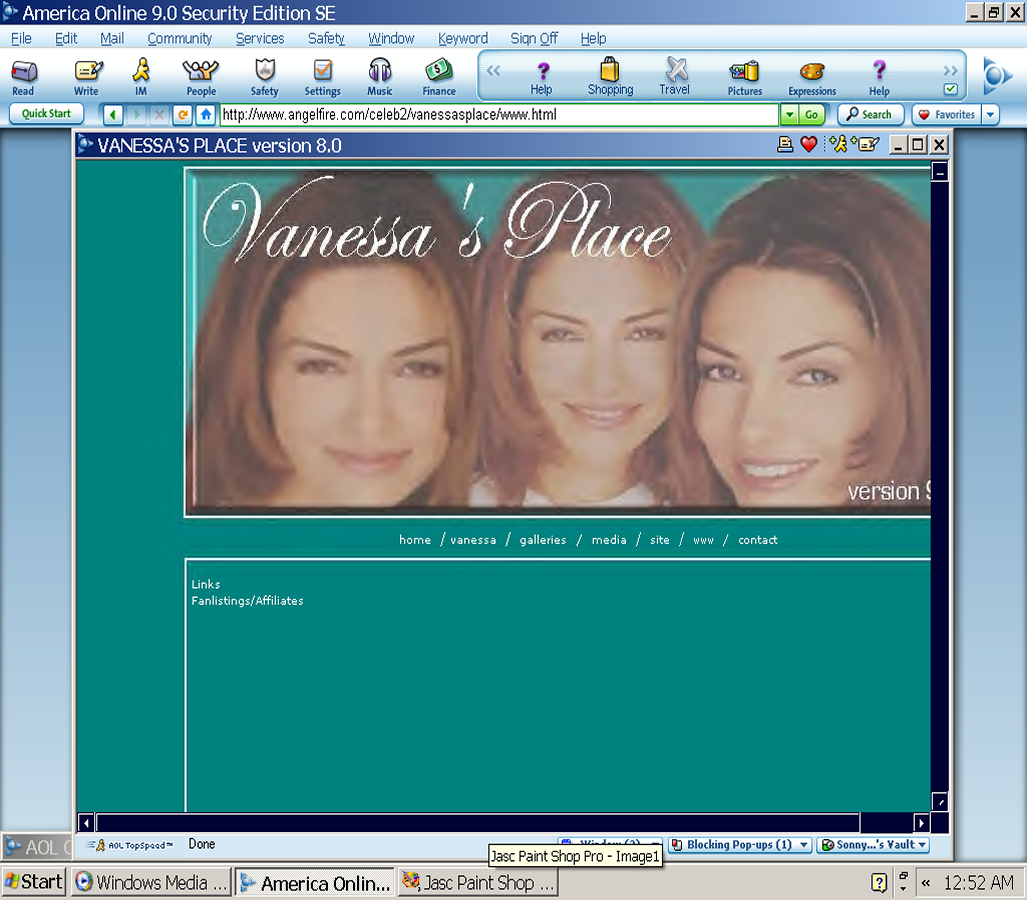Follow the site navigation link
The width and height of the screenshot is (1027, 900).
click(660, 540)
